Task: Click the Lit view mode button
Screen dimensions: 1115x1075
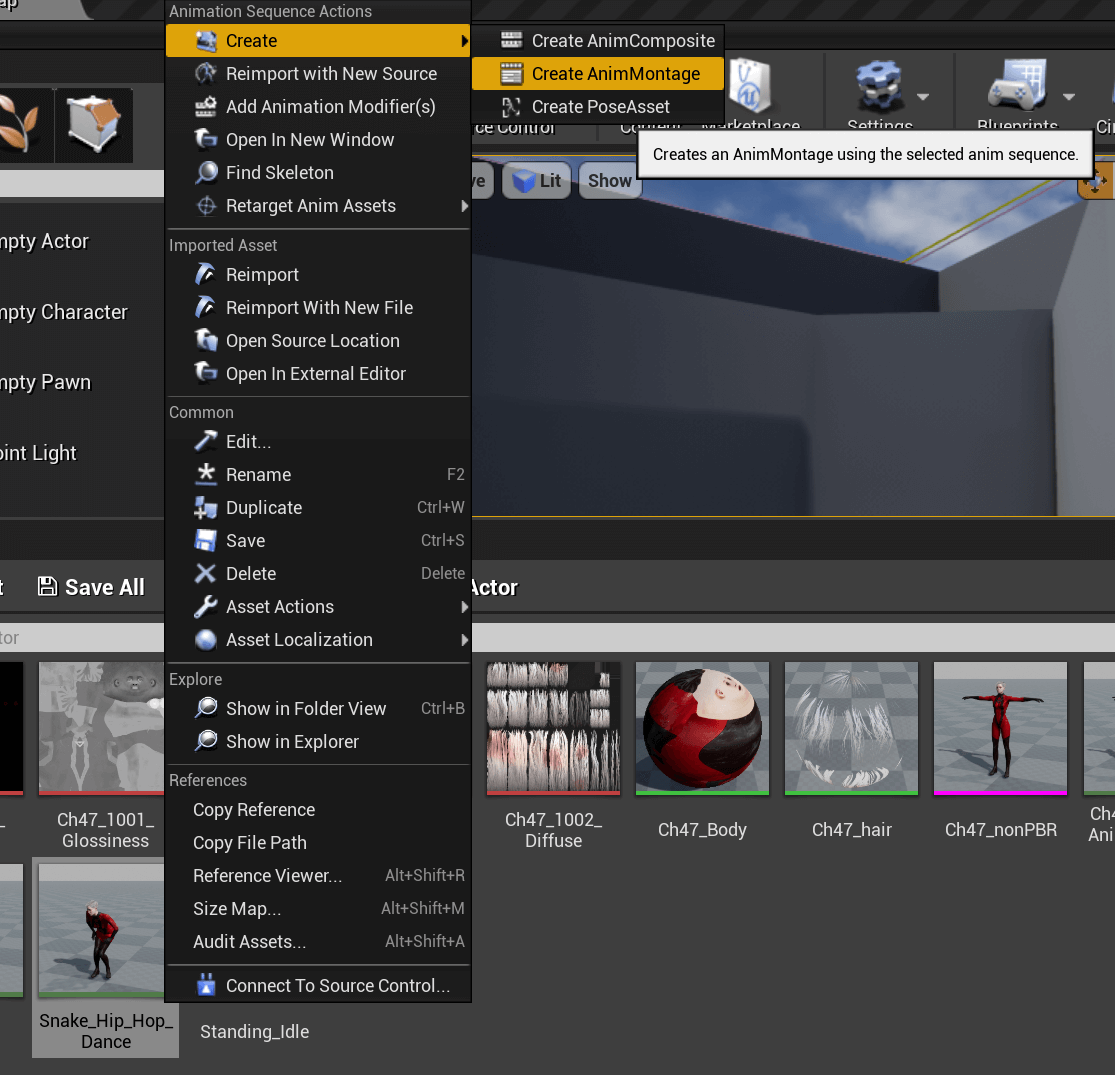Action: (x=537, y=181)
